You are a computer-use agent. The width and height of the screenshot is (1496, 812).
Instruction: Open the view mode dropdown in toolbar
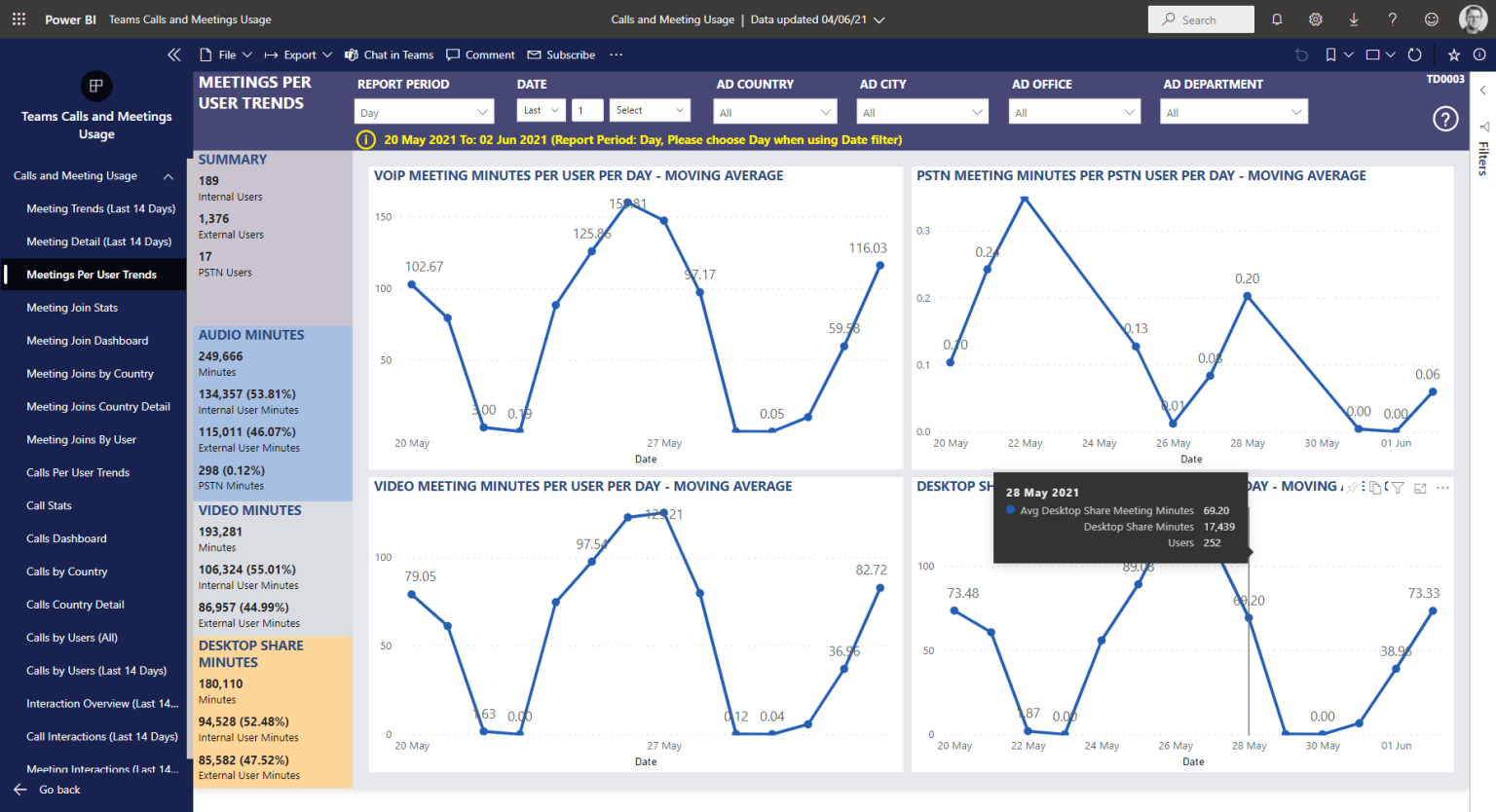coord(1380,55)
